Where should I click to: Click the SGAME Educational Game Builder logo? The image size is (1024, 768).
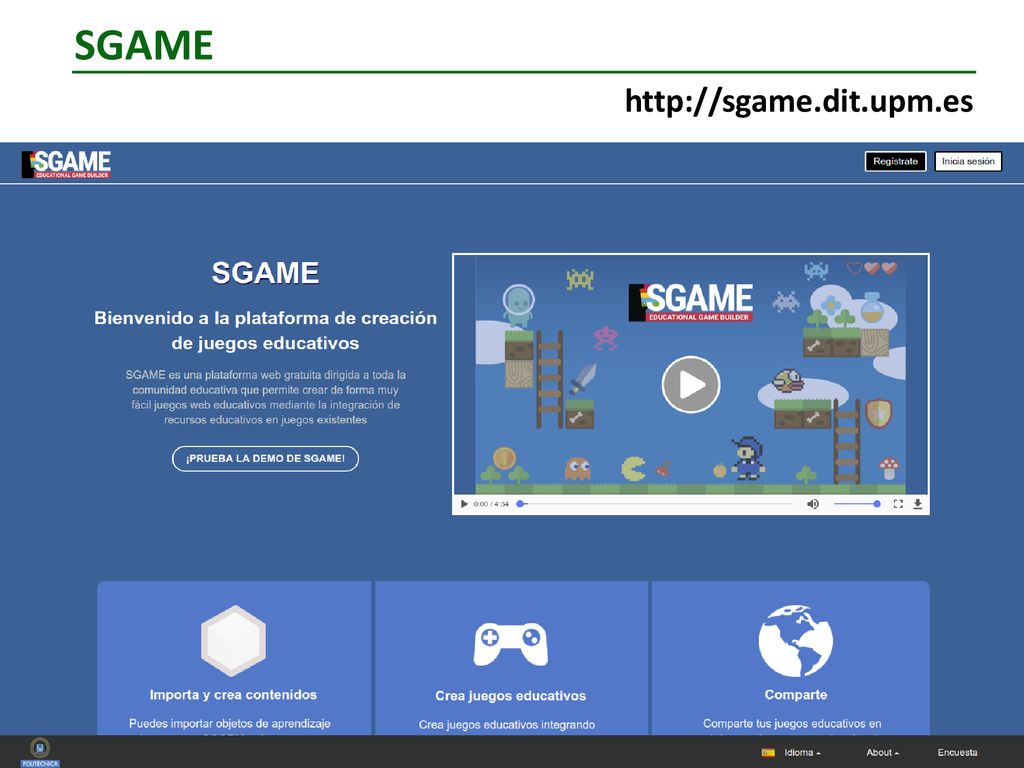coord(66,164)
